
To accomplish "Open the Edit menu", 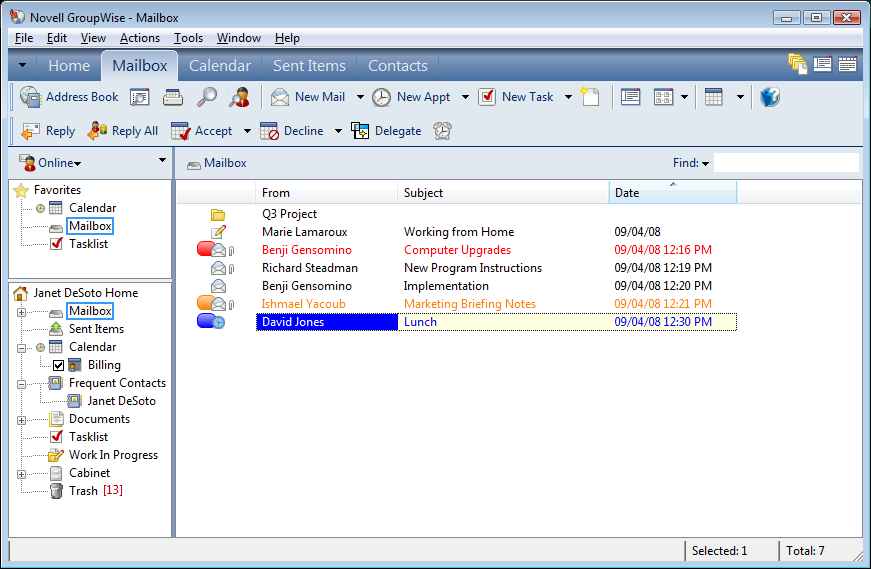I will pyautogui.click(x=57, y=38).
